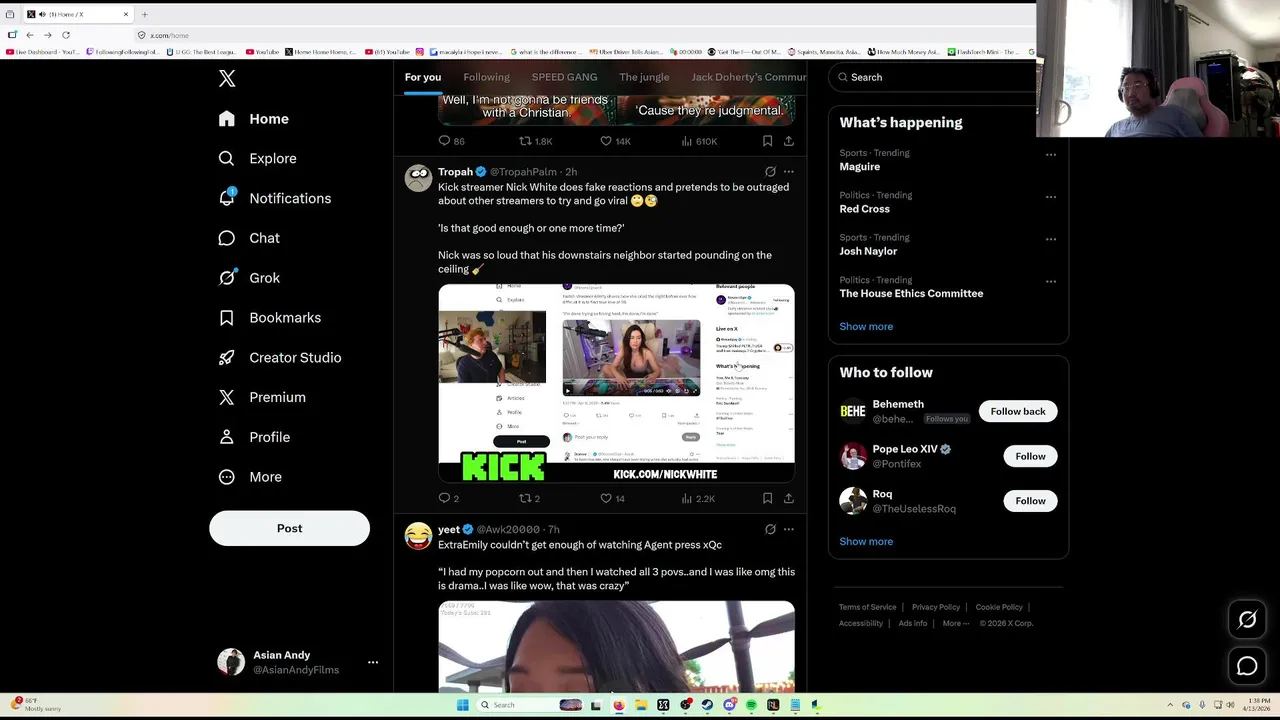Switch to the Following tab
Image resolution: width=1280 pixels, height=720 pixels.
coord(486,77)
